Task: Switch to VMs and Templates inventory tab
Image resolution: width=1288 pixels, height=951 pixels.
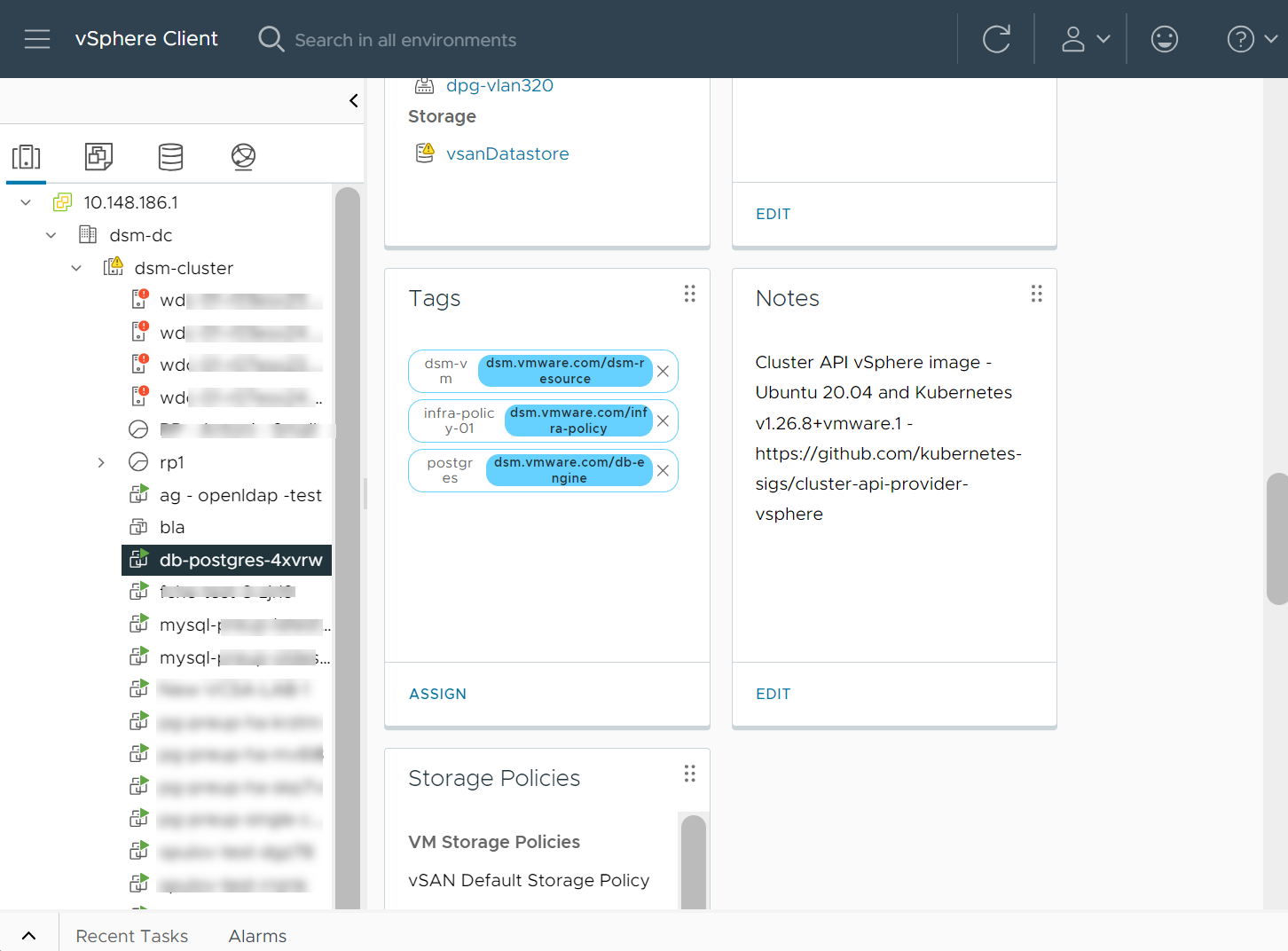Action: click(x=98, y=156)
